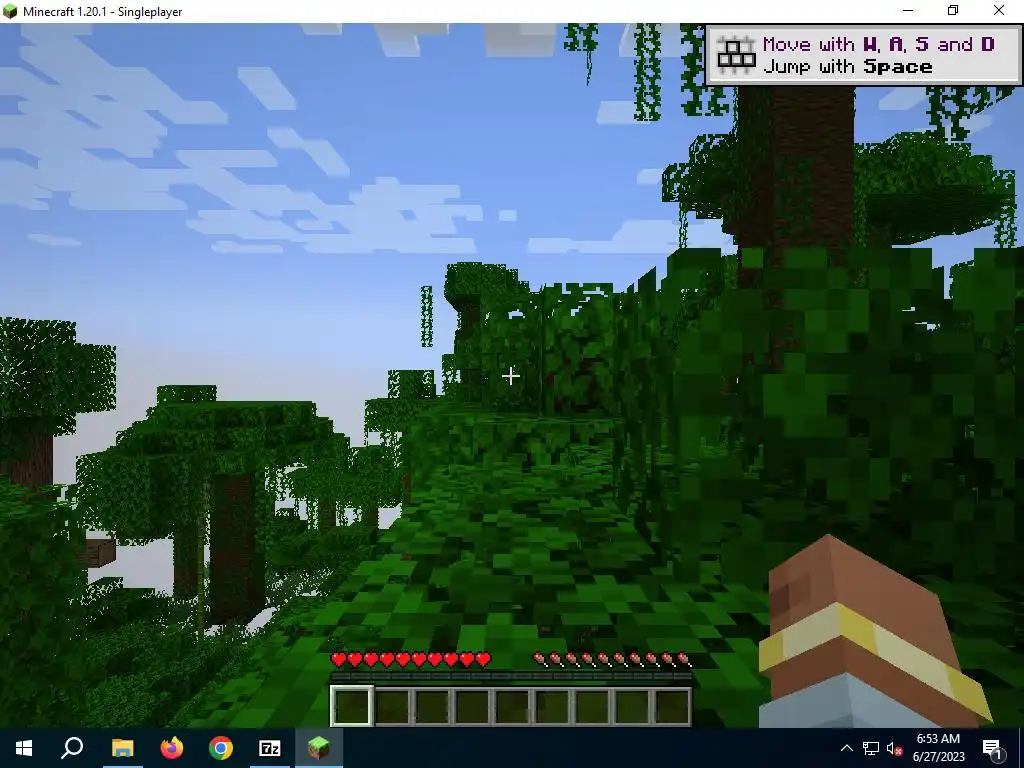
Task: Open the notification center icon
Action: pyautogui.click(x=993, y=748)
